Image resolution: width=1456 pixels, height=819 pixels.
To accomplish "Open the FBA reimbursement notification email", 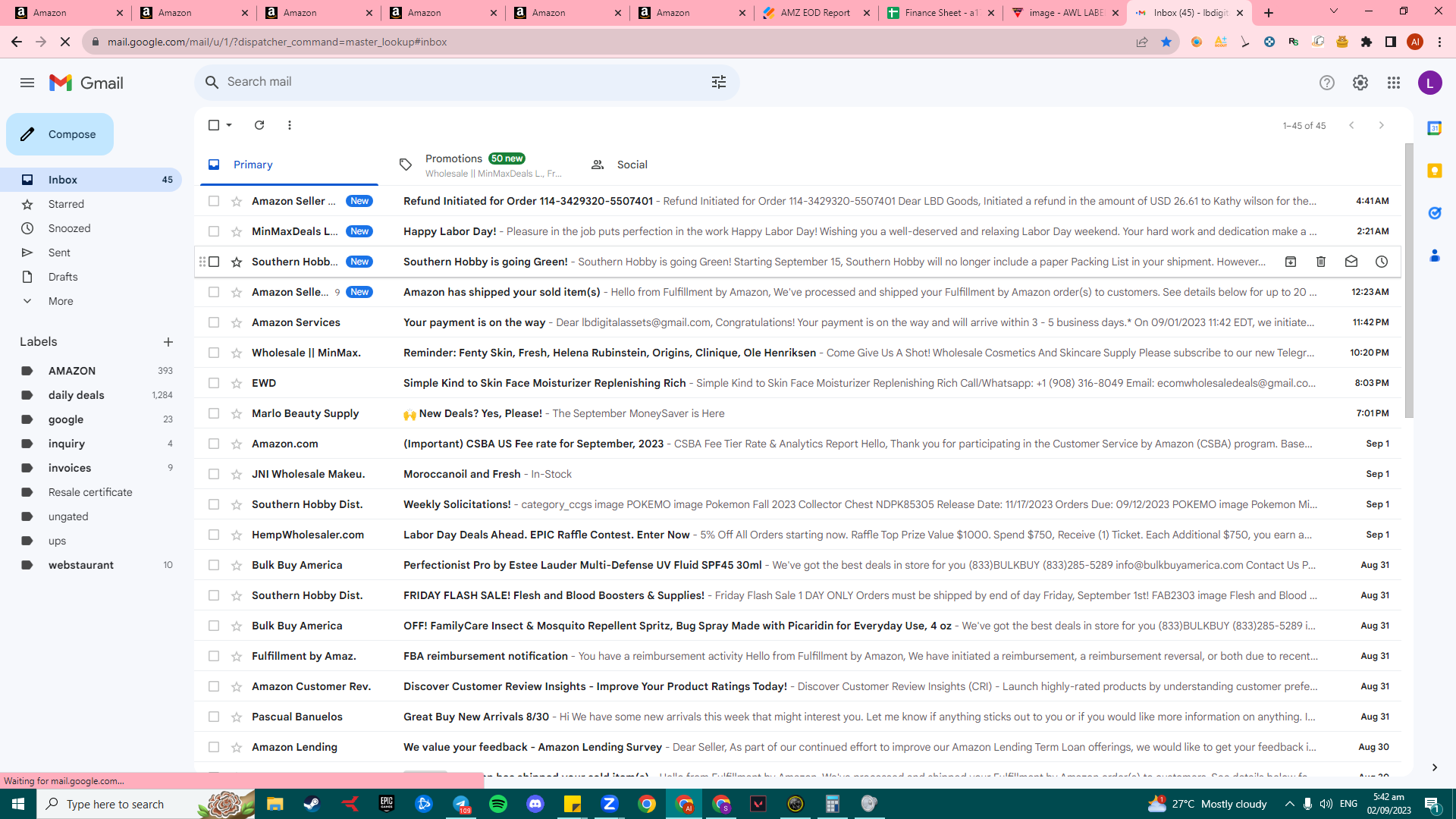I will click(x=798, y=656).
